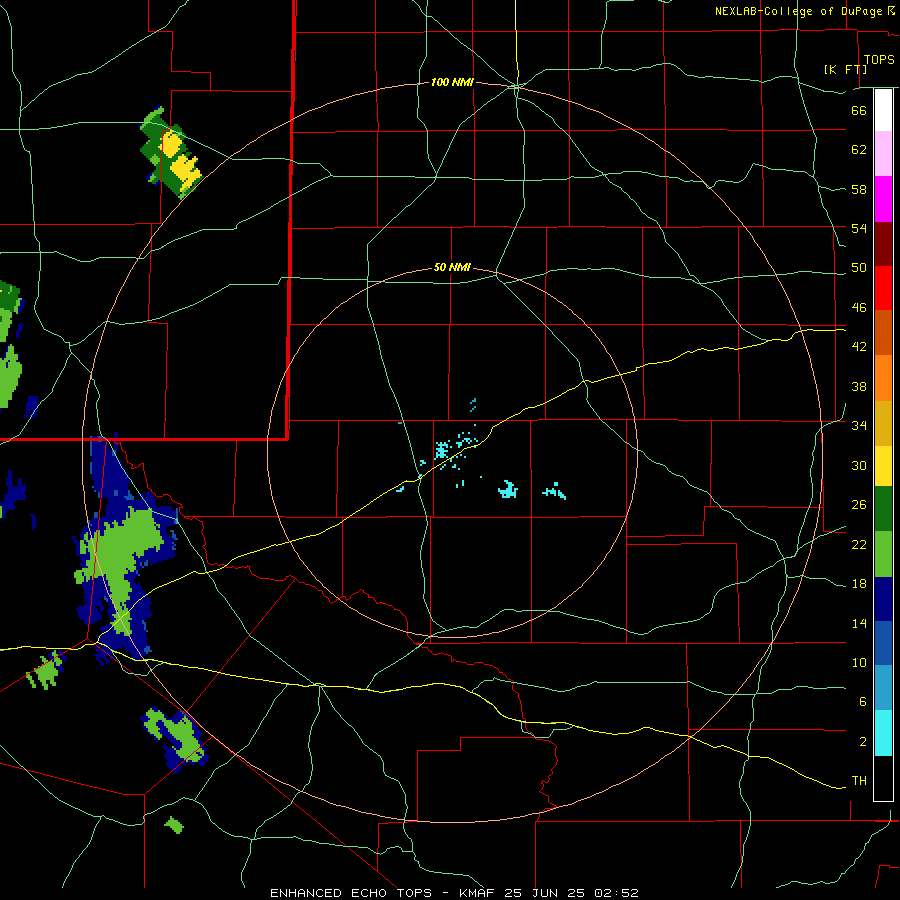Image resolution: width=900 pixels, height=900 pixels.
Task: Click the dark green legend swatch near 26
Action: 883,509
